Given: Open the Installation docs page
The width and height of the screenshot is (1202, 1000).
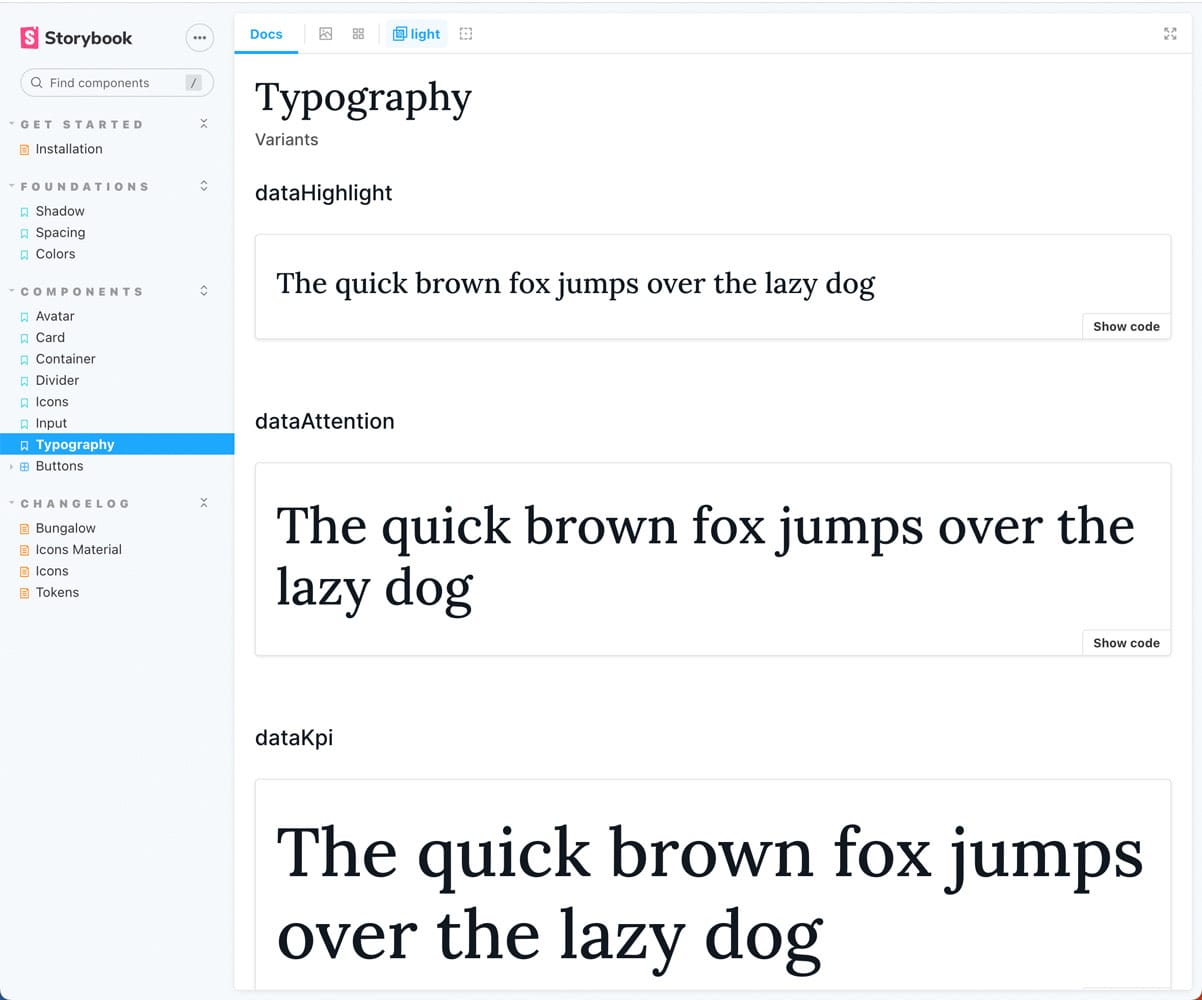Looking at the screenshot, I should [x=69, y=149].
